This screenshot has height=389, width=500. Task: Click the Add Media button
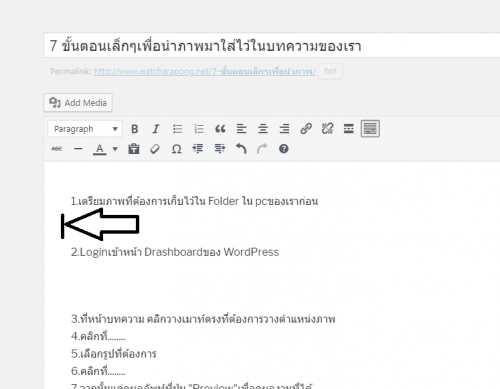(x=78, y=103)
